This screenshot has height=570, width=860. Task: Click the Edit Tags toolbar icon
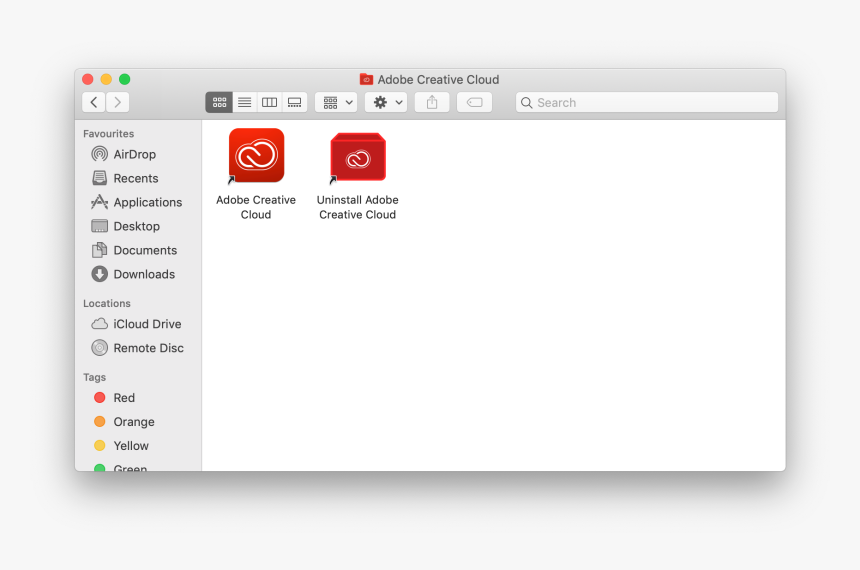point(474,102)
